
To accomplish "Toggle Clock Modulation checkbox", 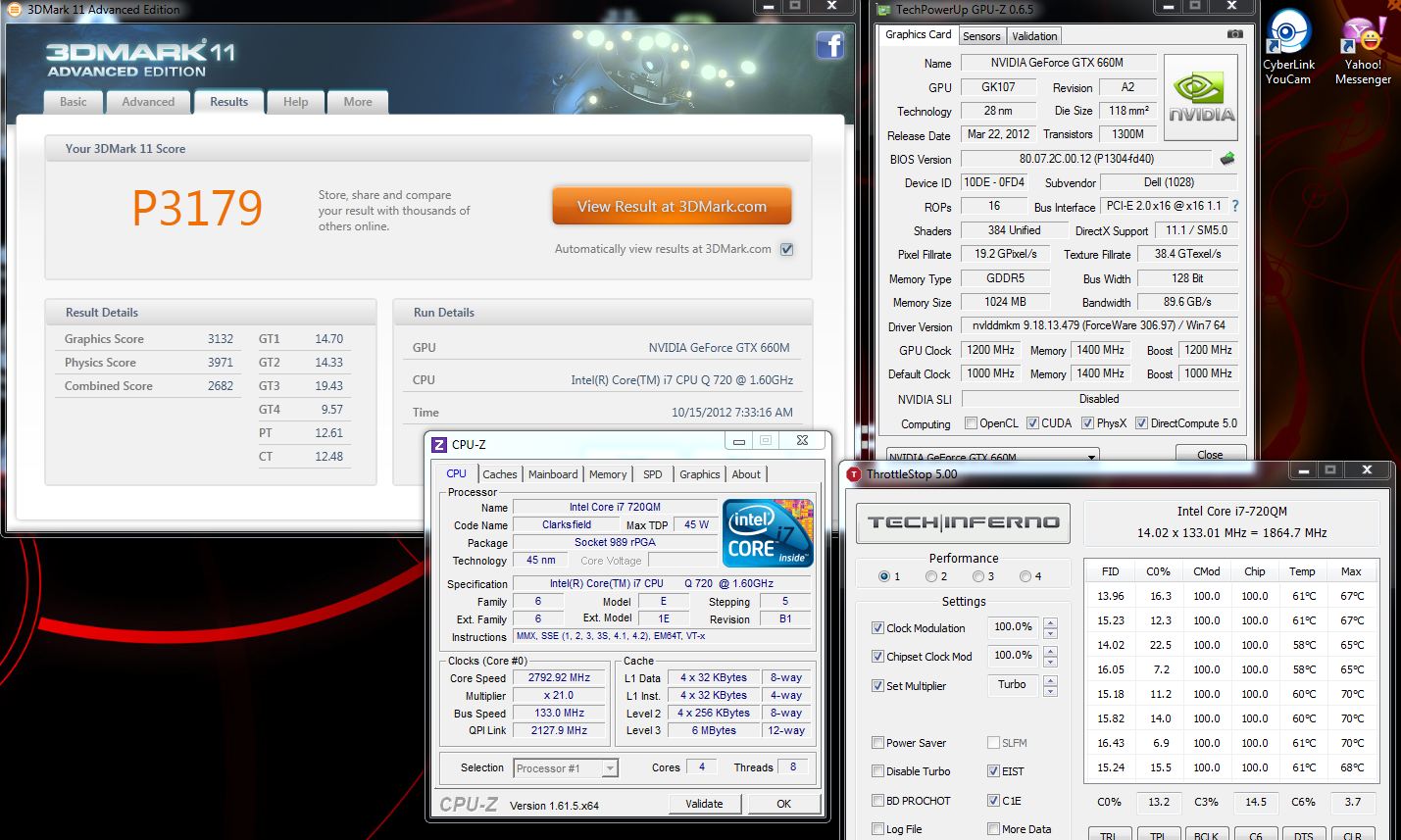I will pyautogui.click(x=877, y=628).
